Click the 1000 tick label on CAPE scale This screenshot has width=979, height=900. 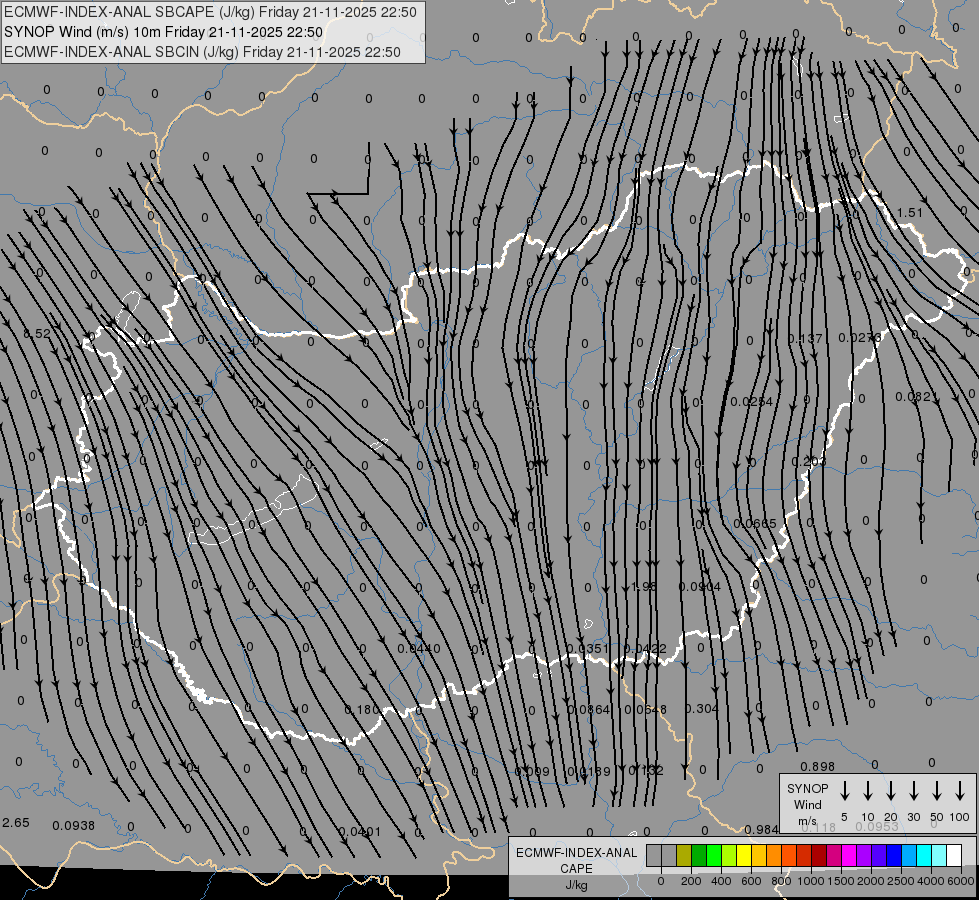point(810,881)
